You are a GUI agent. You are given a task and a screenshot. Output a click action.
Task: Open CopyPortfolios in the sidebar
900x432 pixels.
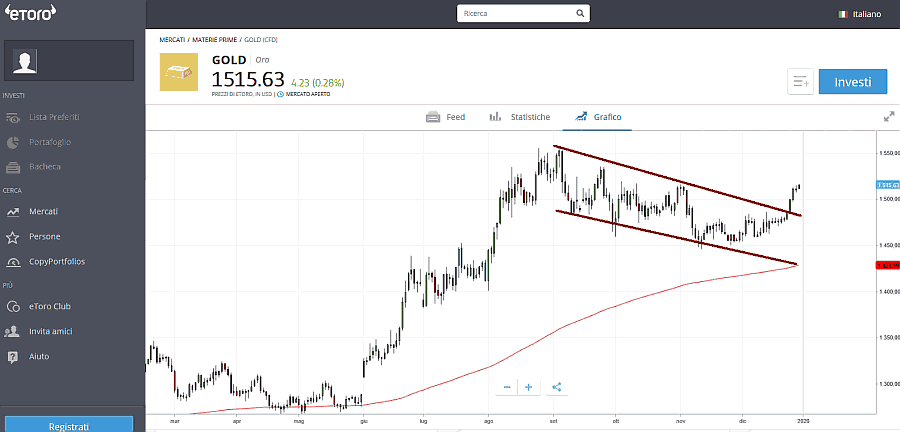[57, 261]
